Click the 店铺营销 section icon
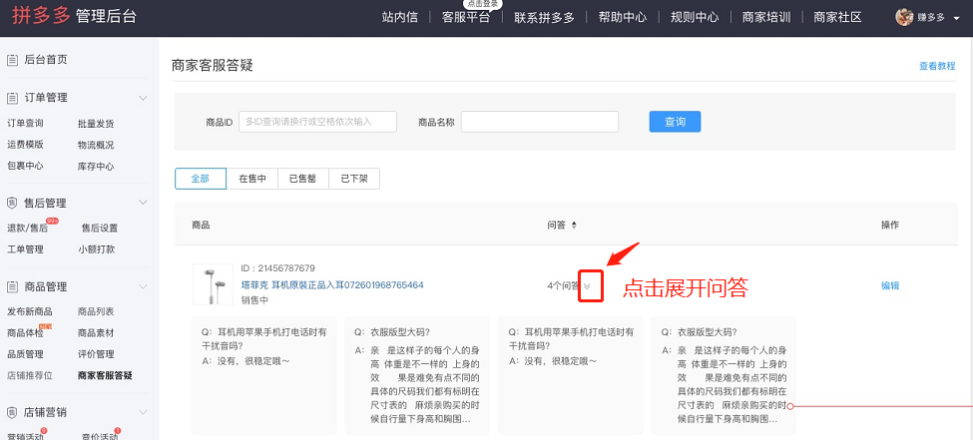 pos(12,413)
